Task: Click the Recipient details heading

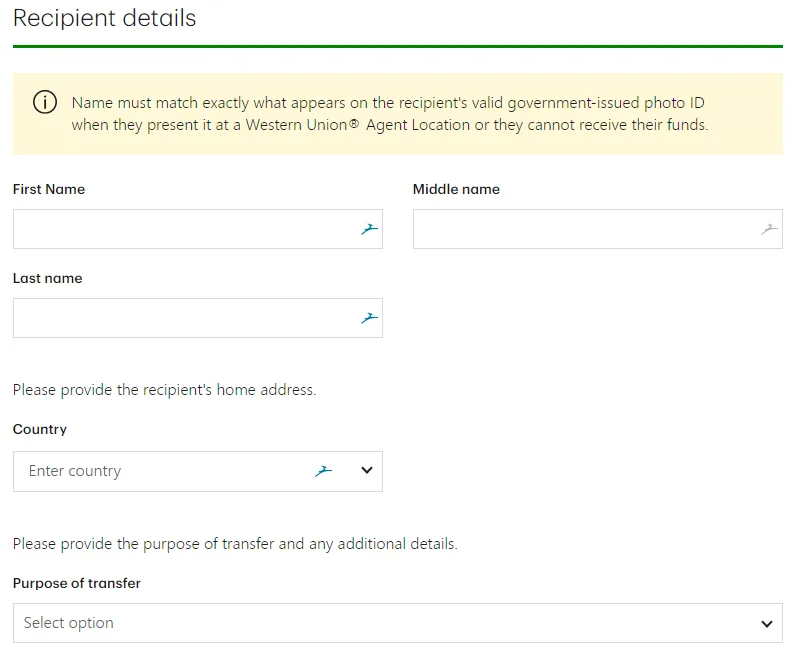Action: click(105, 18)
